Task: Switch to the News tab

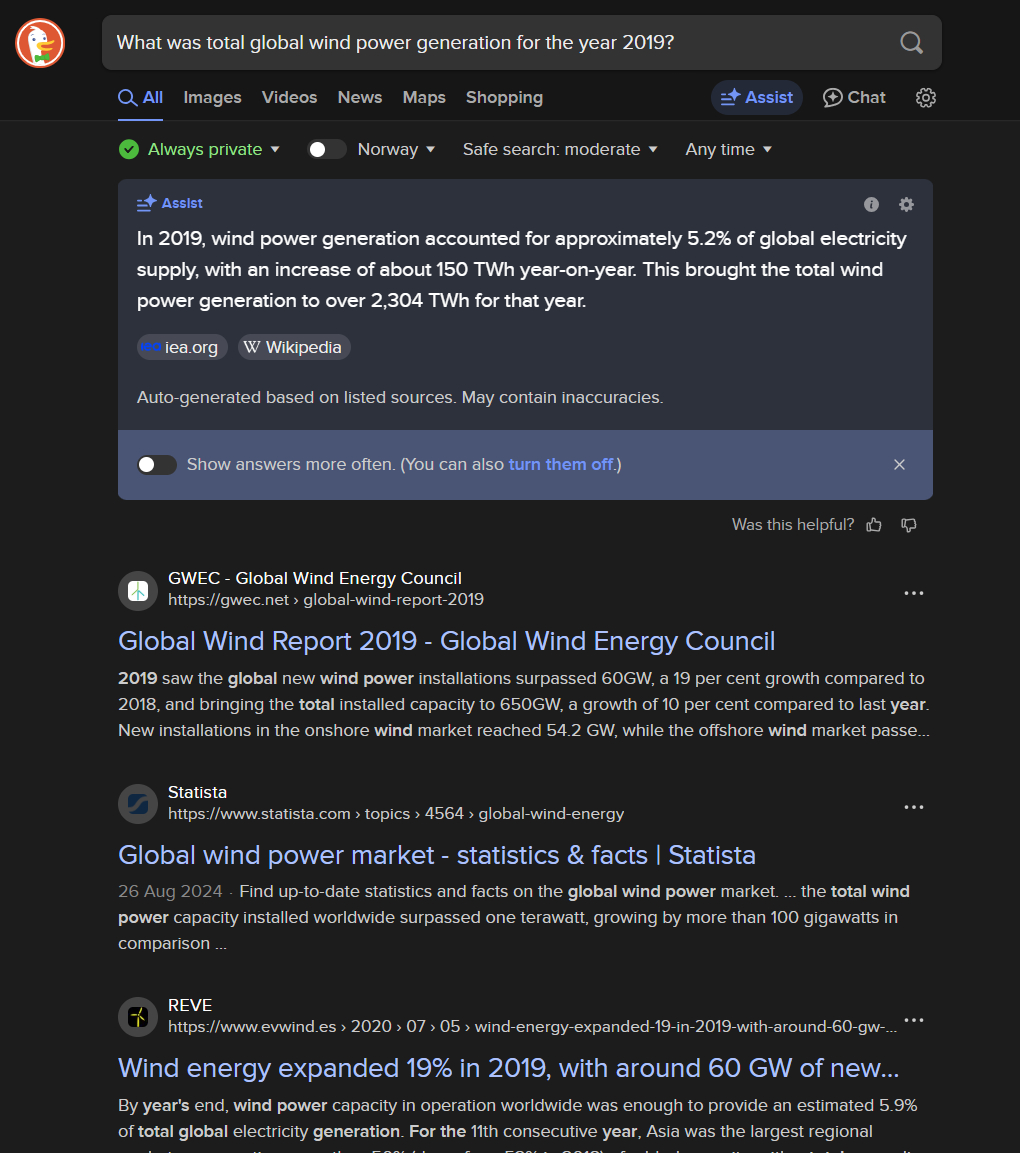Action: 360,98
